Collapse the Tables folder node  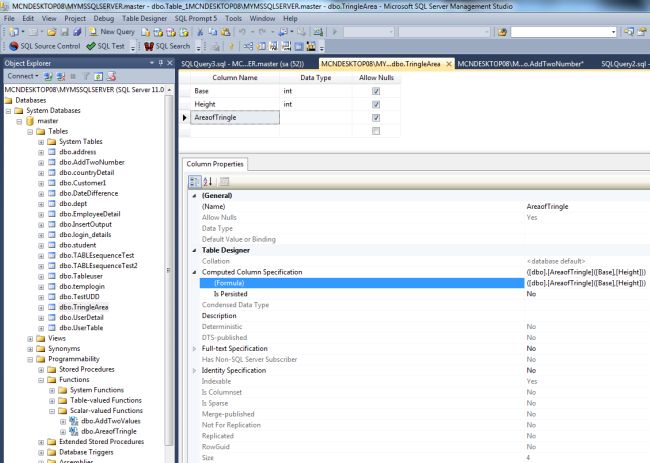point(30,132)
